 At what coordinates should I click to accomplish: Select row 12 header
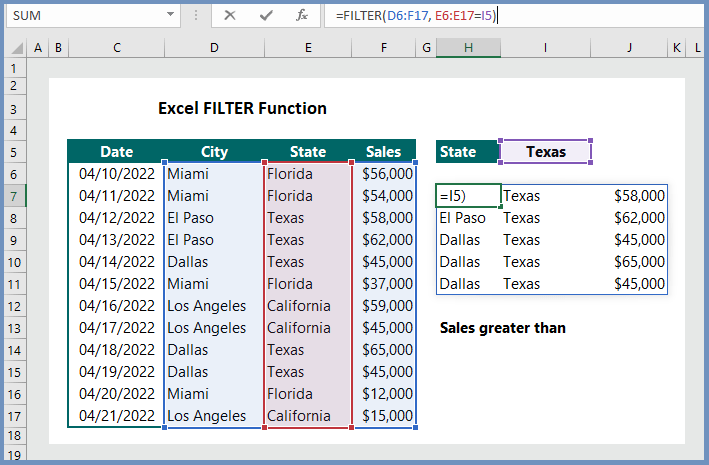(x=14, y=306)
